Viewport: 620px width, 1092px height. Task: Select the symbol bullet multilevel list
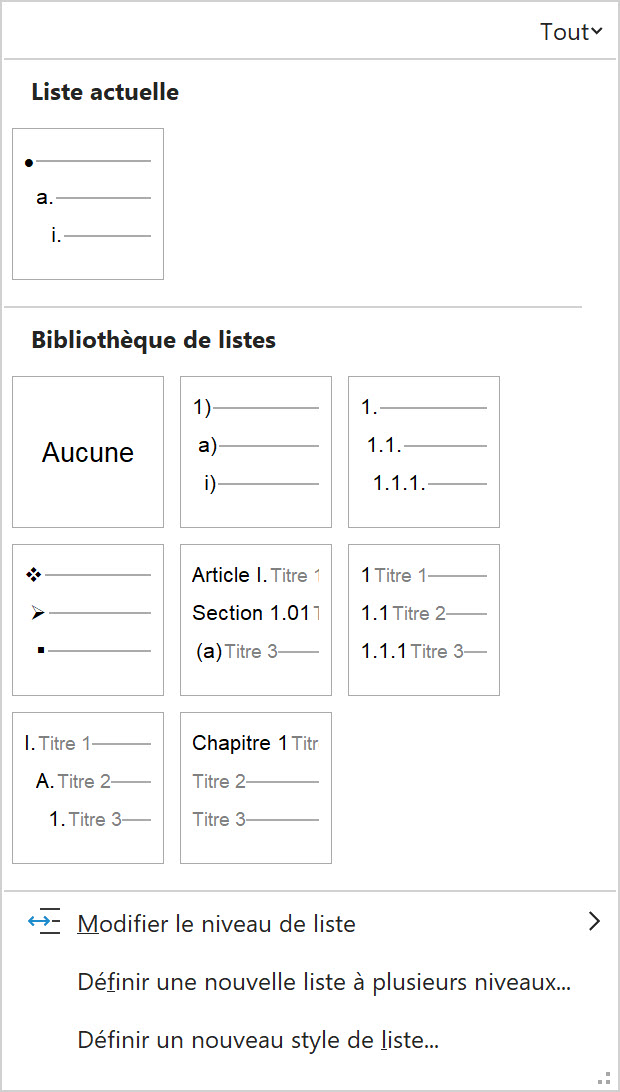point(88,620)
